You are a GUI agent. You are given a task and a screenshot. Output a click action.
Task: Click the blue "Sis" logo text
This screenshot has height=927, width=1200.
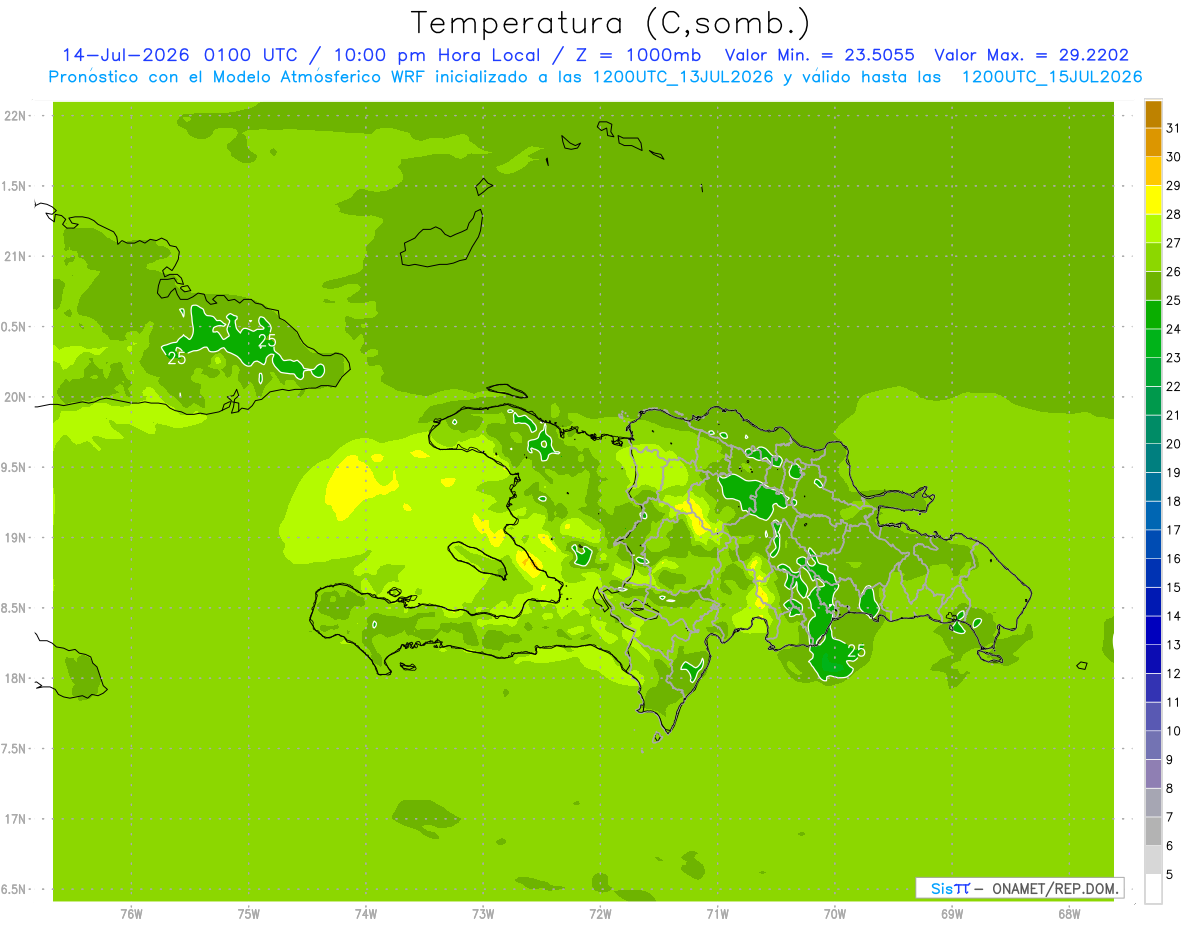pyautogui.click(x=943, y=888)
